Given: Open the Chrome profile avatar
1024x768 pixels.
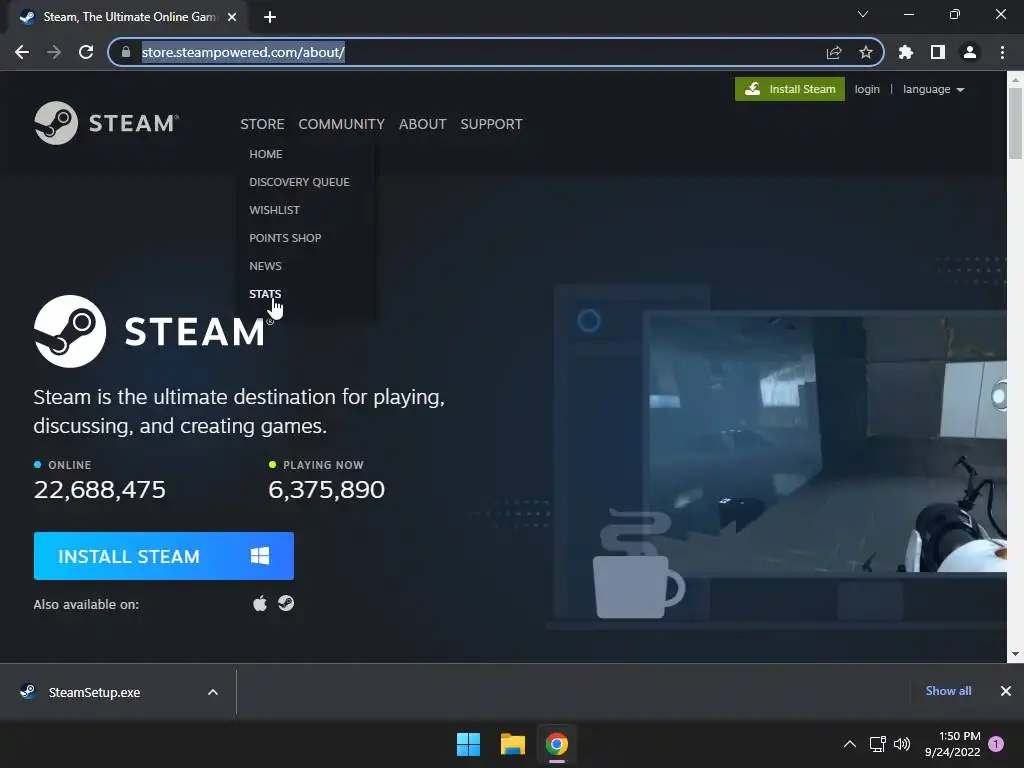Looking at the screenshot, I should 969,52.
